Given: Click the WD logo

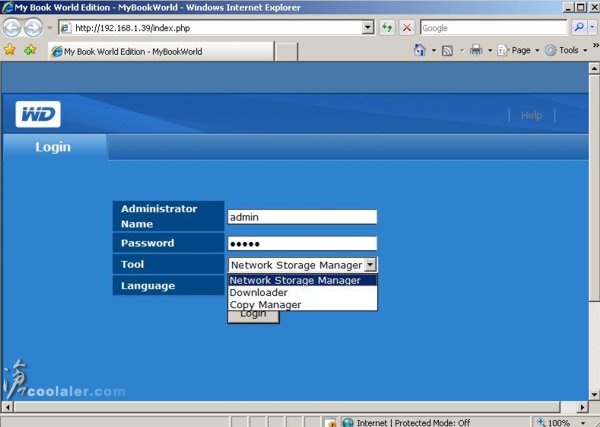Looking at the screenshot, I should click(38, 114).
